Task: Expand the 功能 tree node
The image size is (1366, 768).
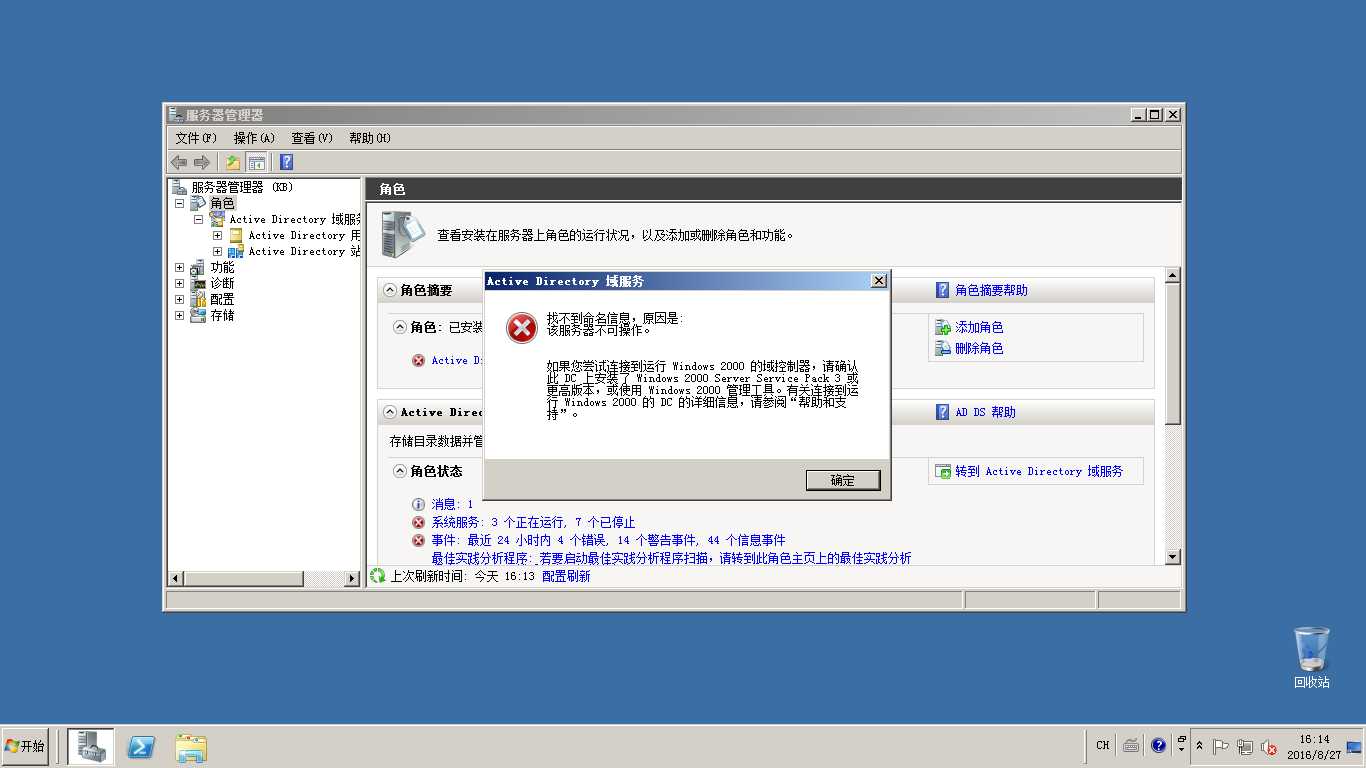Action: point(180,267)
